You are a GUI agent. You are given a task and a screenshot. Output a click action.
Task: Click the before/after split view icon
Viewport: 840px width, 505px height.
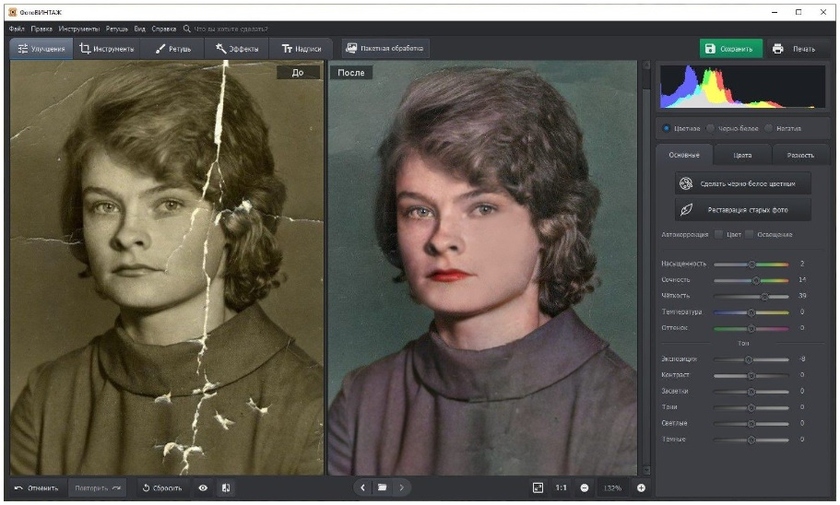[x=226, y=488]
